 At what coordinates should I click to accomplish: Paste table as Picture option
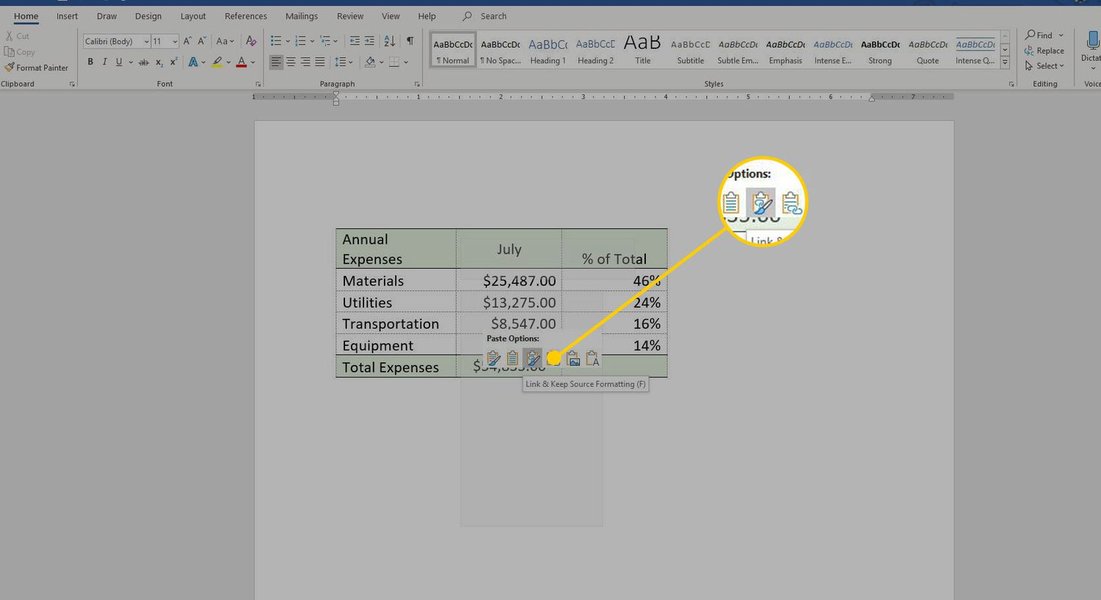tap(573, 359)
